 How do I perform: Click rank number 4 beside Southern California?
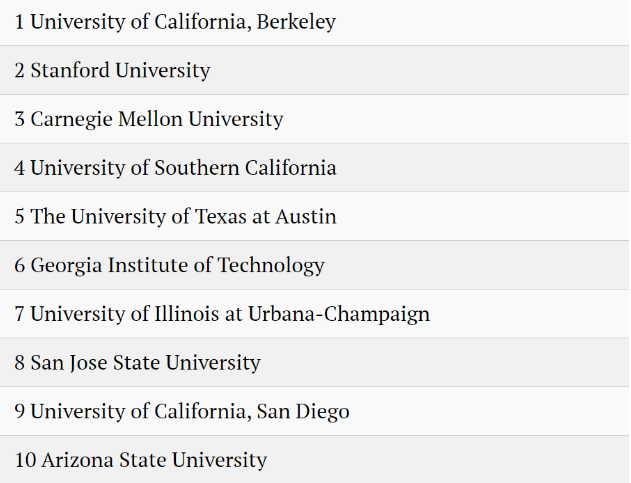(x=20, y=168)
